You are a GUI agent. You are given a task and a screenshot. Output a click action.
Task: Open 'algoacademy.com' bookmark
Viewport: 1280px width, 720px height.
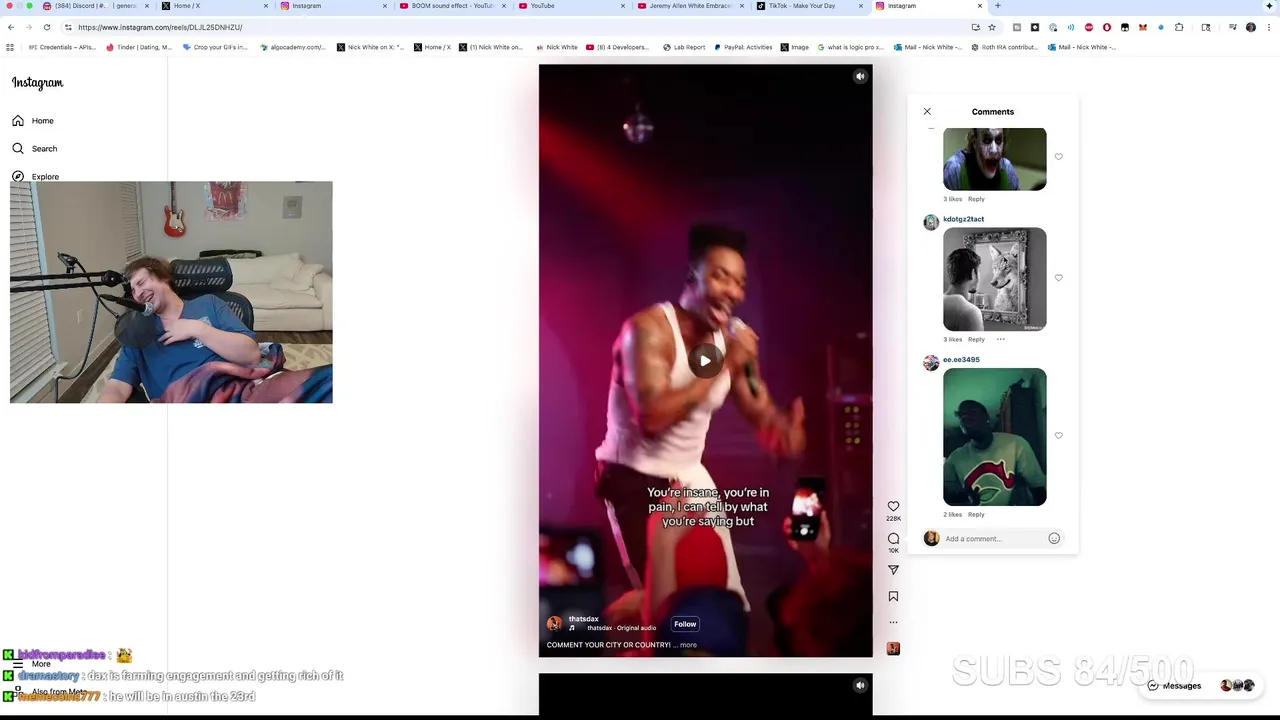point(292,47)
